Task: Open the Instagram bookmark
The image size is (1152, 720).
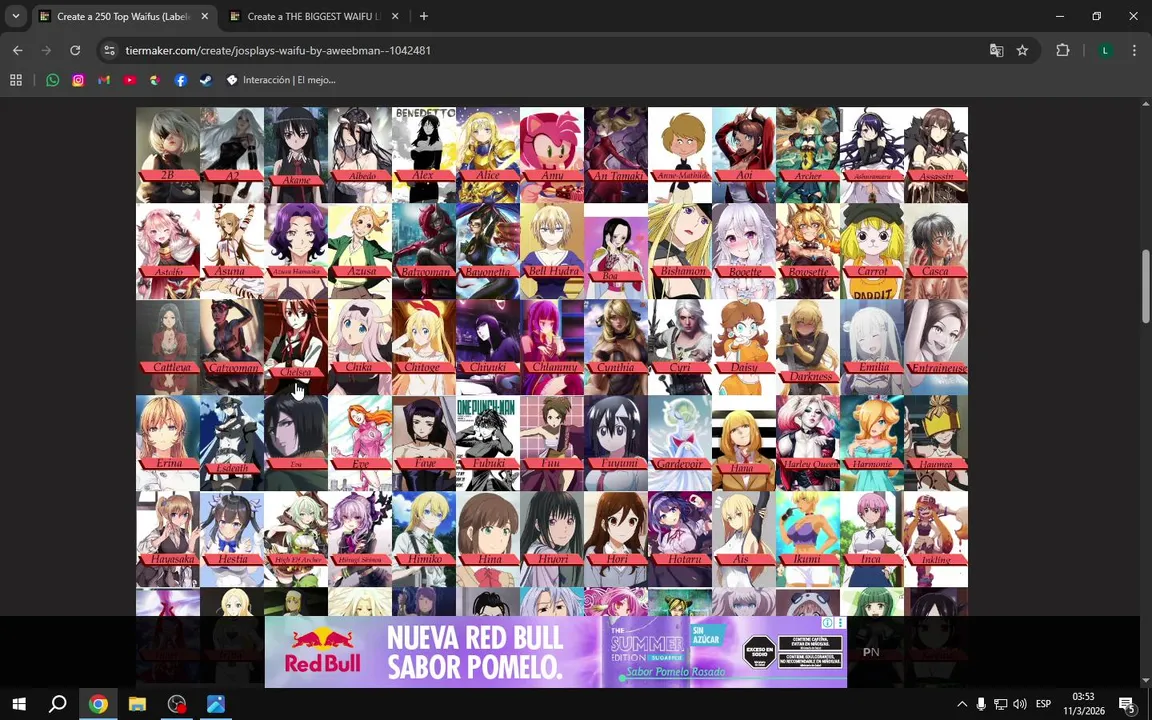Action: click(x=78, y=80)
